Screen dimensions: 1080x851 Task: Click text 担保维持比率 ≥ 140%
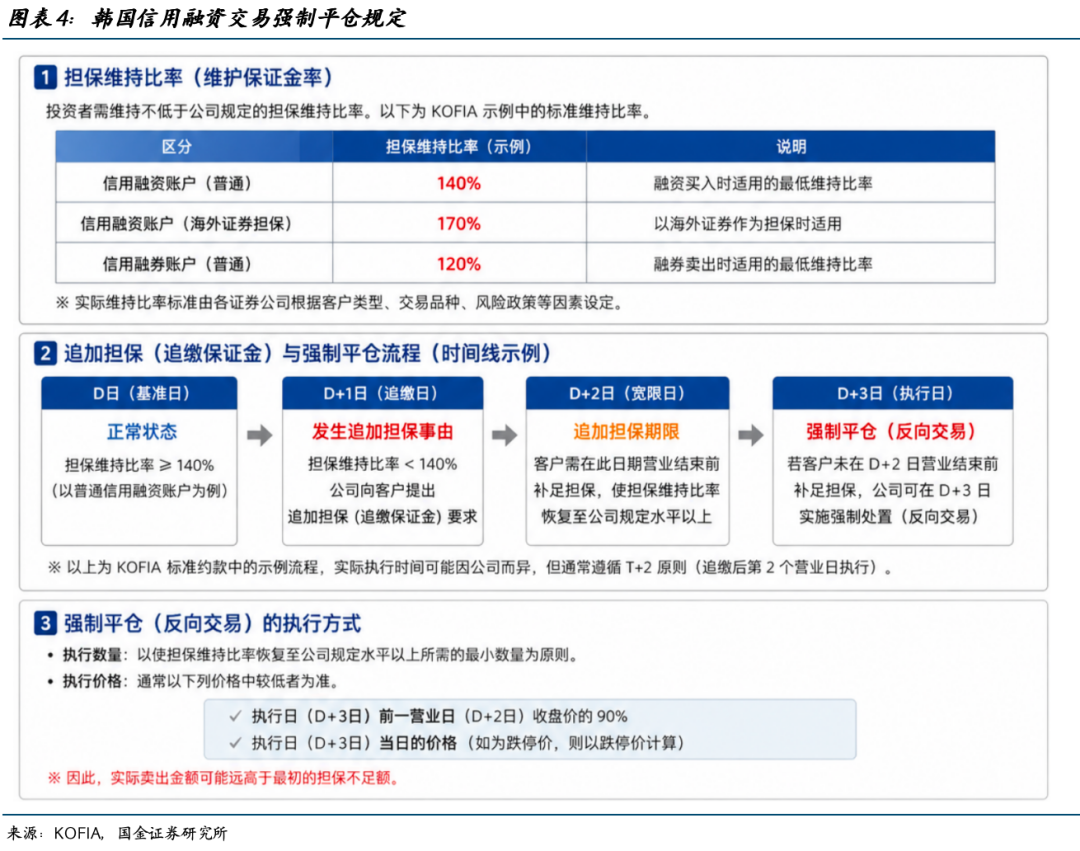click(x=139, y=465)
